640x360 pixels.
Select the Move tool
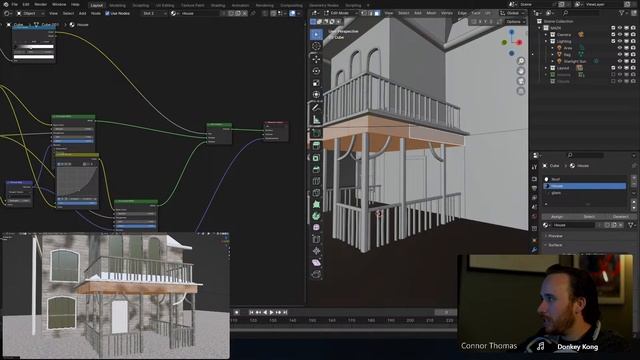pos(316,59)
